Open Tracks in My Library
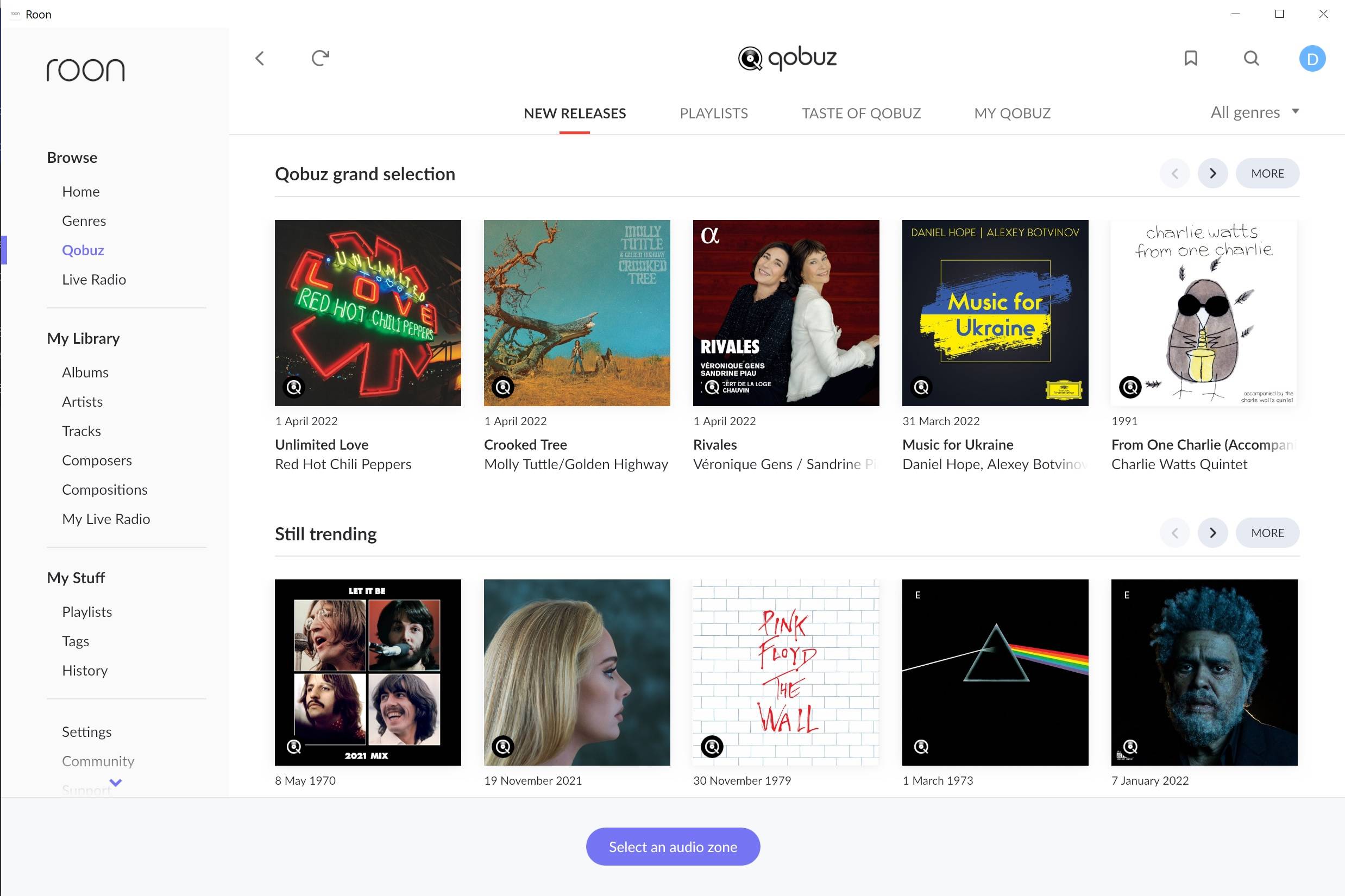 tap(81, 431)
